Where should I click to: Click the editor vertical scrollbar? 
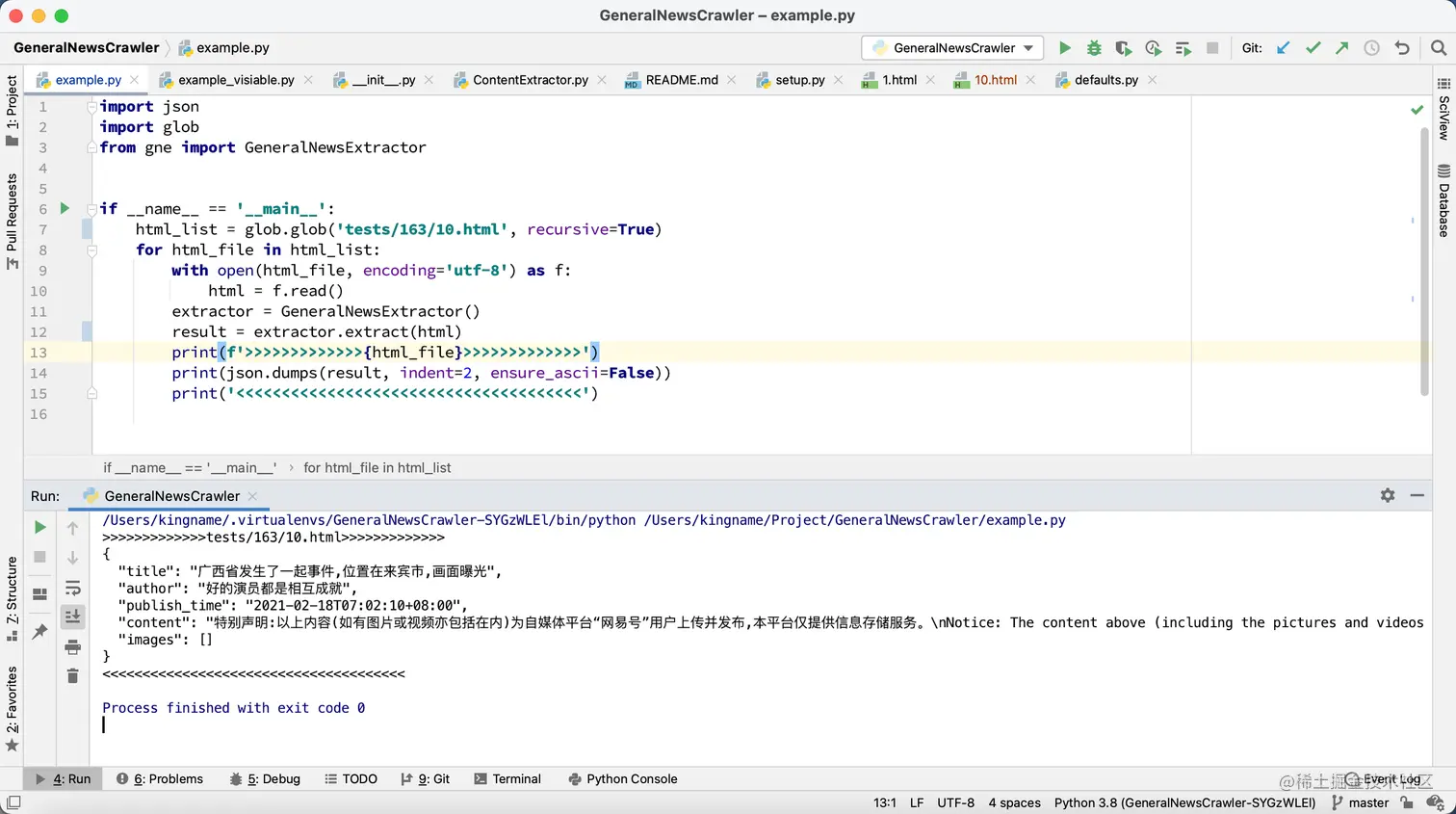click(x=1424, y=260)
